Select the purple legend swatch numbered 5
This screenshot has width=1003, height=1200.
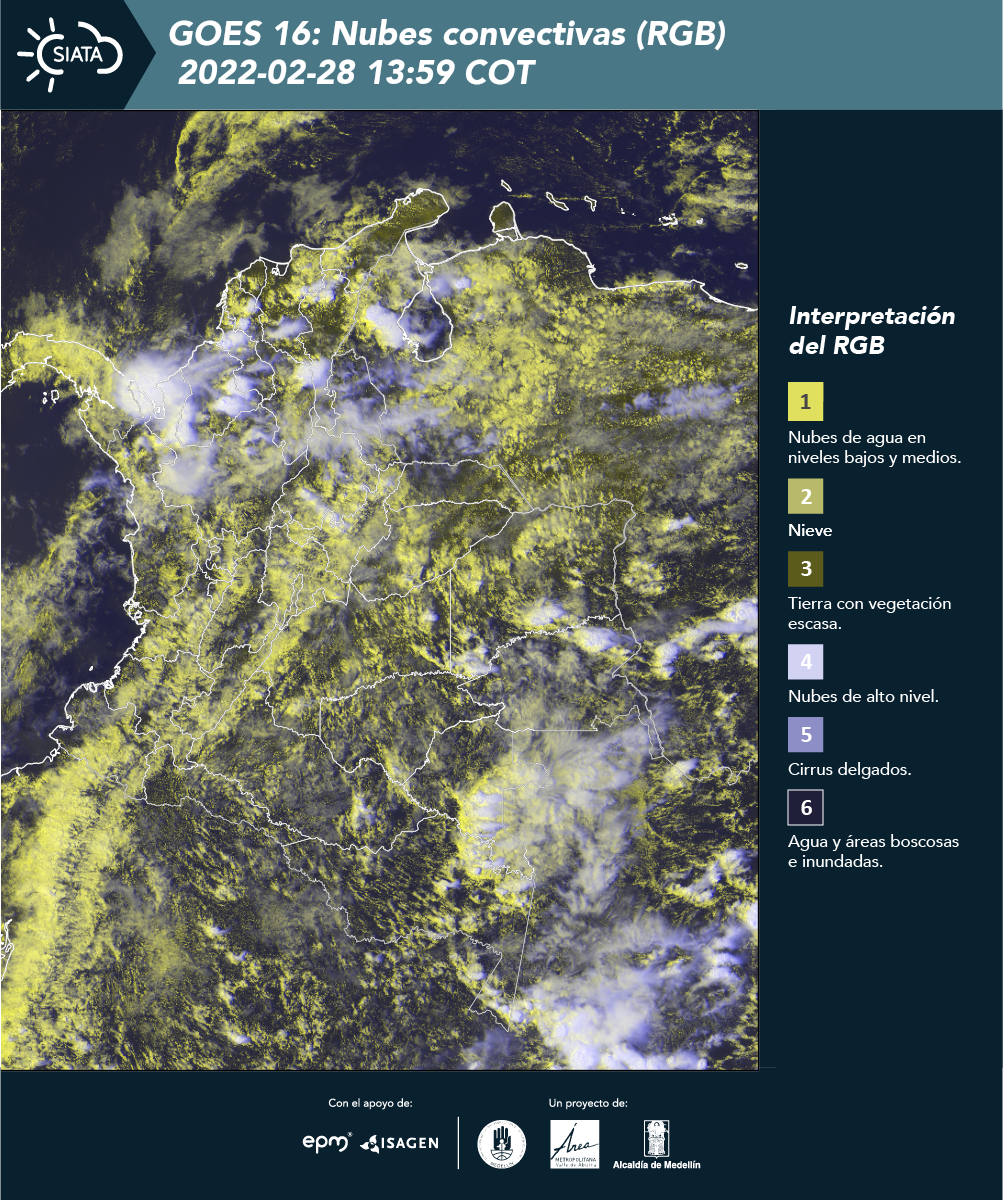pyautogui.click(x=806, y=734)
